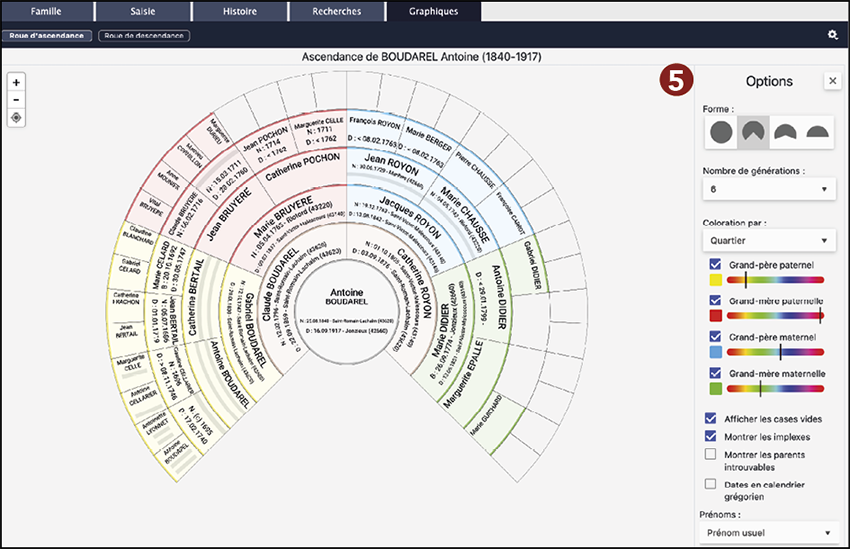Image resolution: width=850 pixels, height=549 pixels.
Task: Go to the Recherches tab
Action: pyautogui.click(x=337, y=11)
